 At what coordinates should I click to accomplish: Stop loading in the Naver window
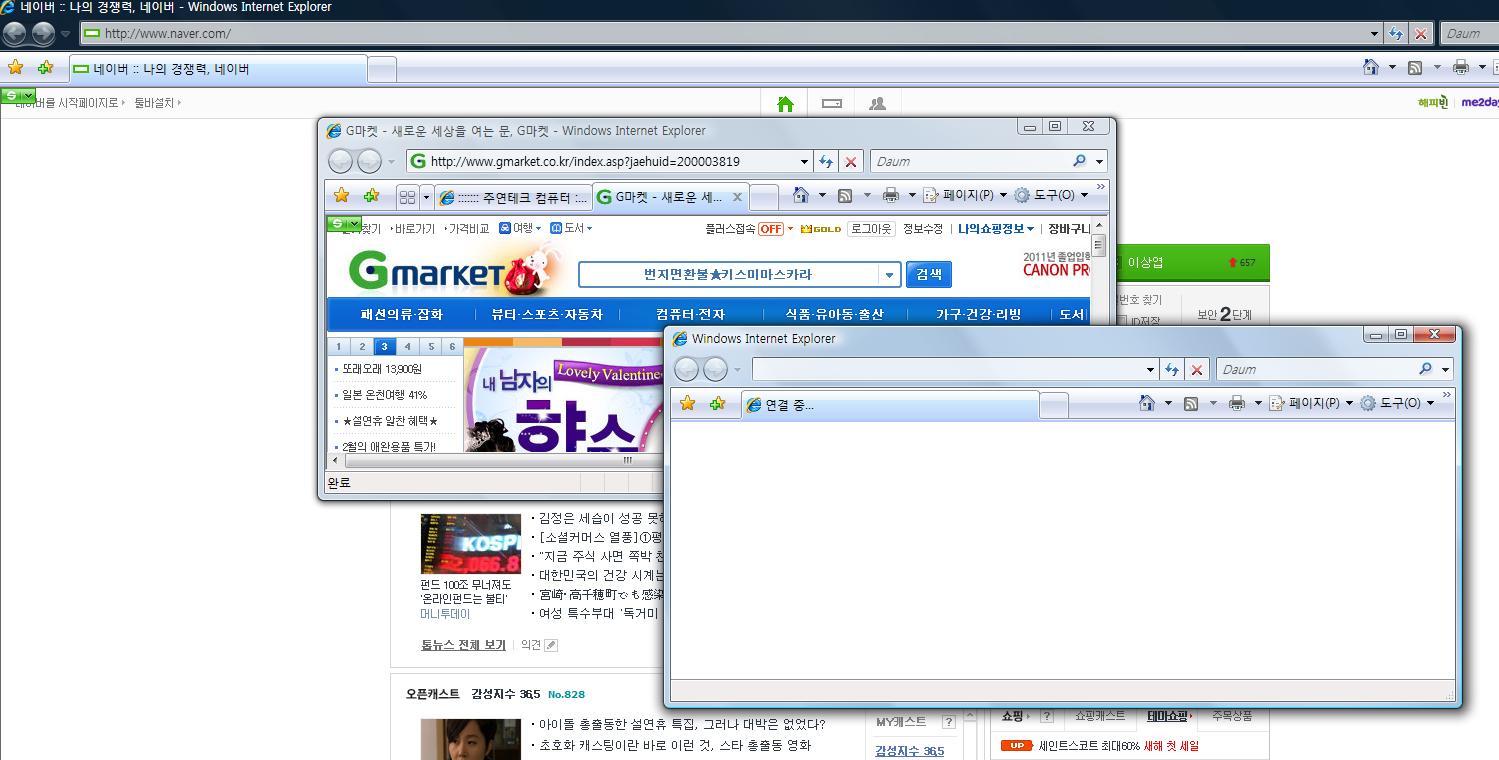[x=1420, y=33]
